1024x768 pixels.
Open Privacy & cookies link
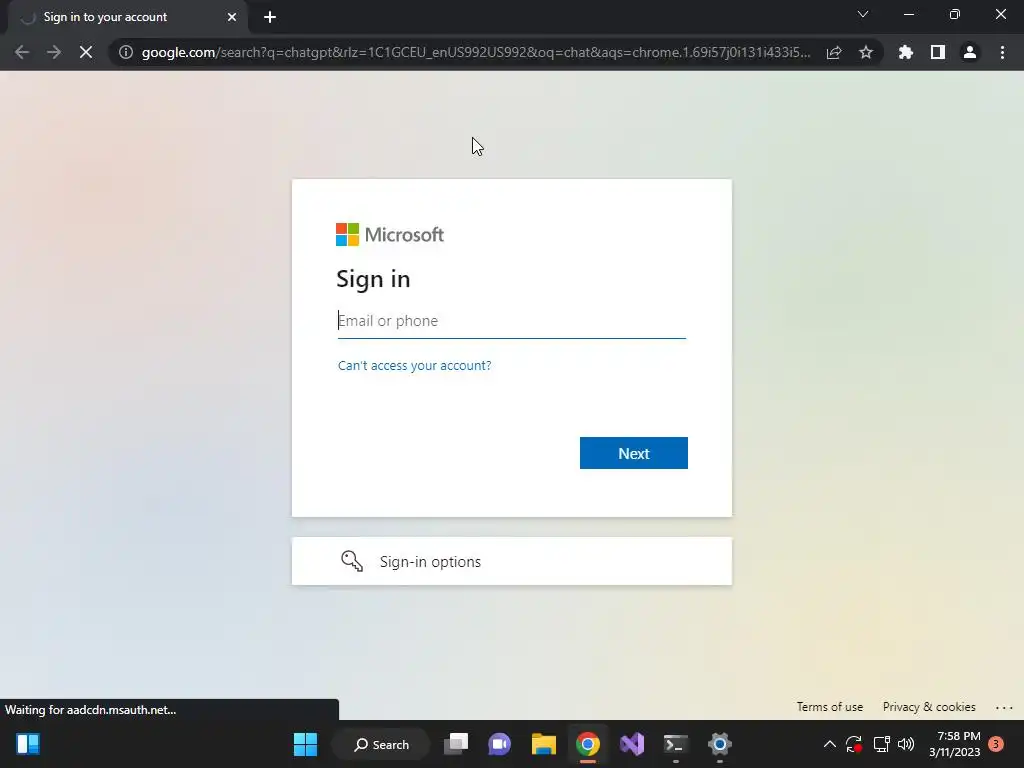pyautogui.click(x=929, y=707)
